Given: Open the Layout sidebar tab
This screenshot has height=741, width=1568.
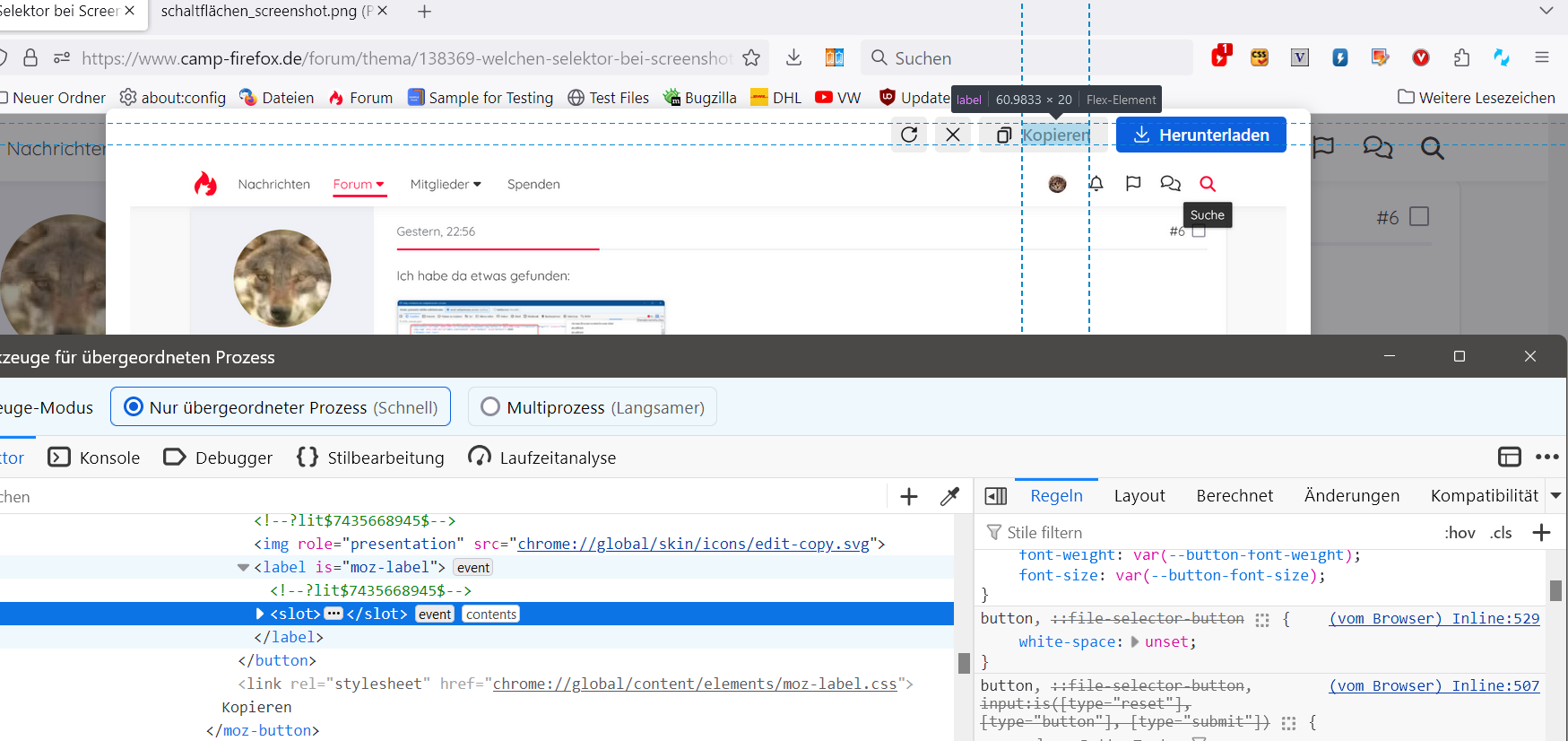Looking at the screenshot, I should coord(1139,496).
